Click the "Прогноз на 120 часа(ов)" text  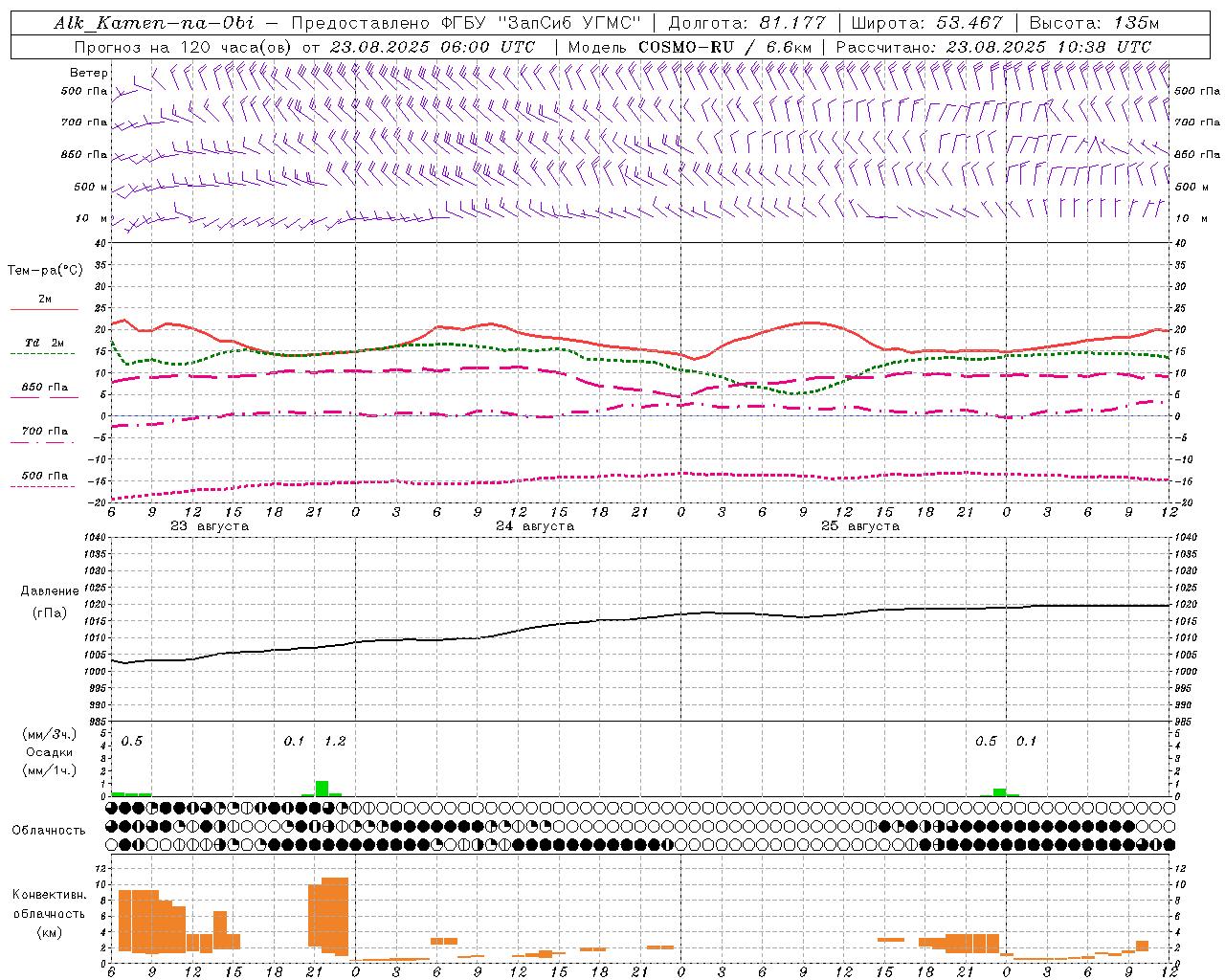pos(184,47)
